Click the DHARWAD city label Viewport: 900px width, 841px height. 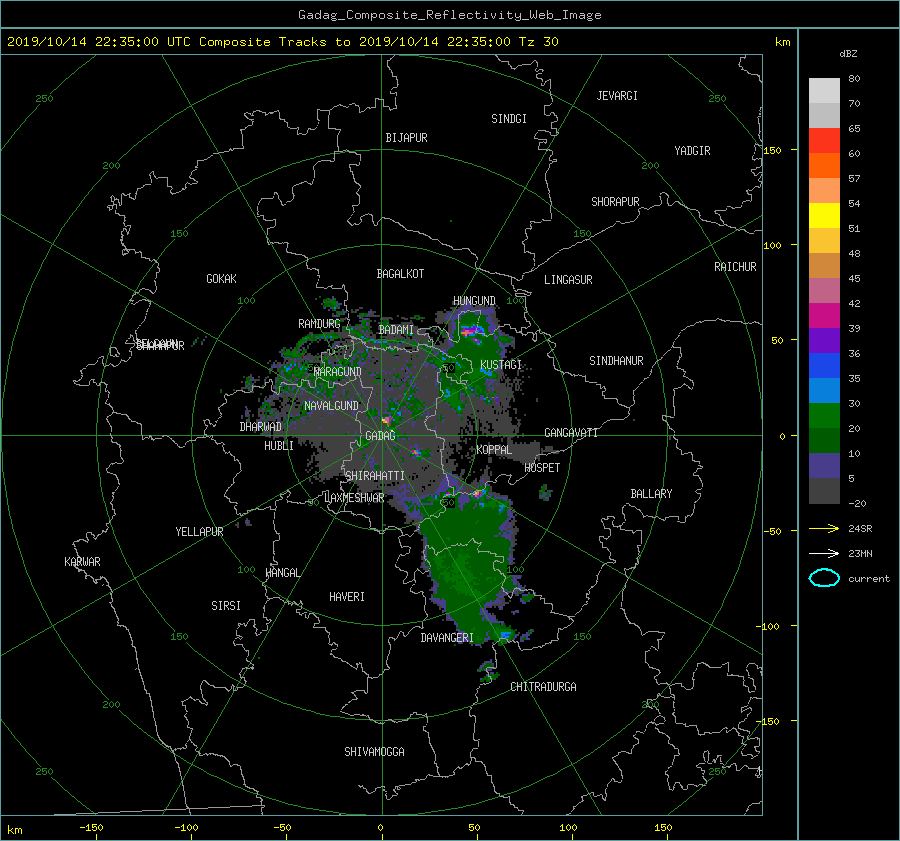click(260, 427)
